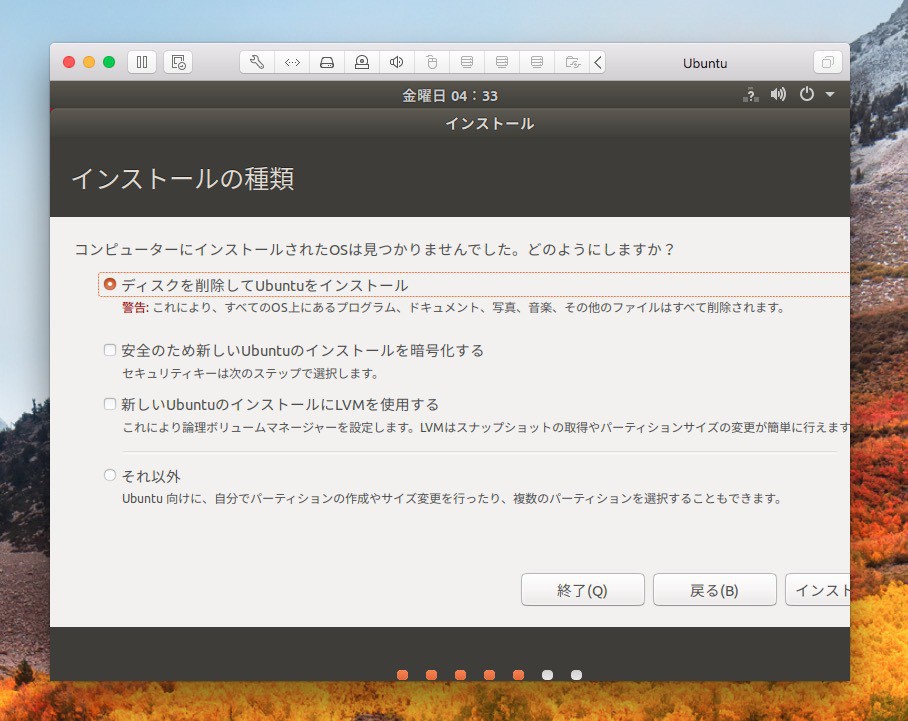This screenshot has width=908, height=721.
Task: Click the shared folders icon
Action: (572, 62)
